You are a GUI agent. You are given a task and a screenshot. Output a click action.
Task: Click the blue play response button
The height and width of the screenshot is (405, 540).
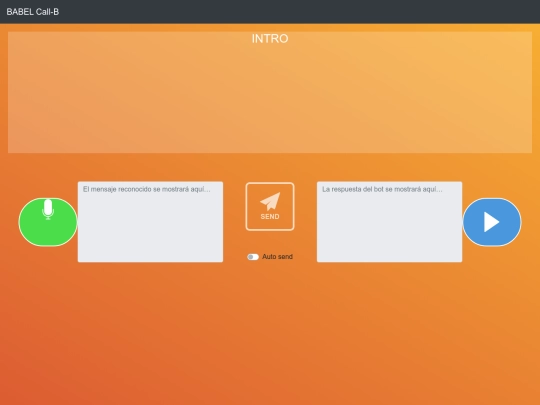click(x=492, y=222)
